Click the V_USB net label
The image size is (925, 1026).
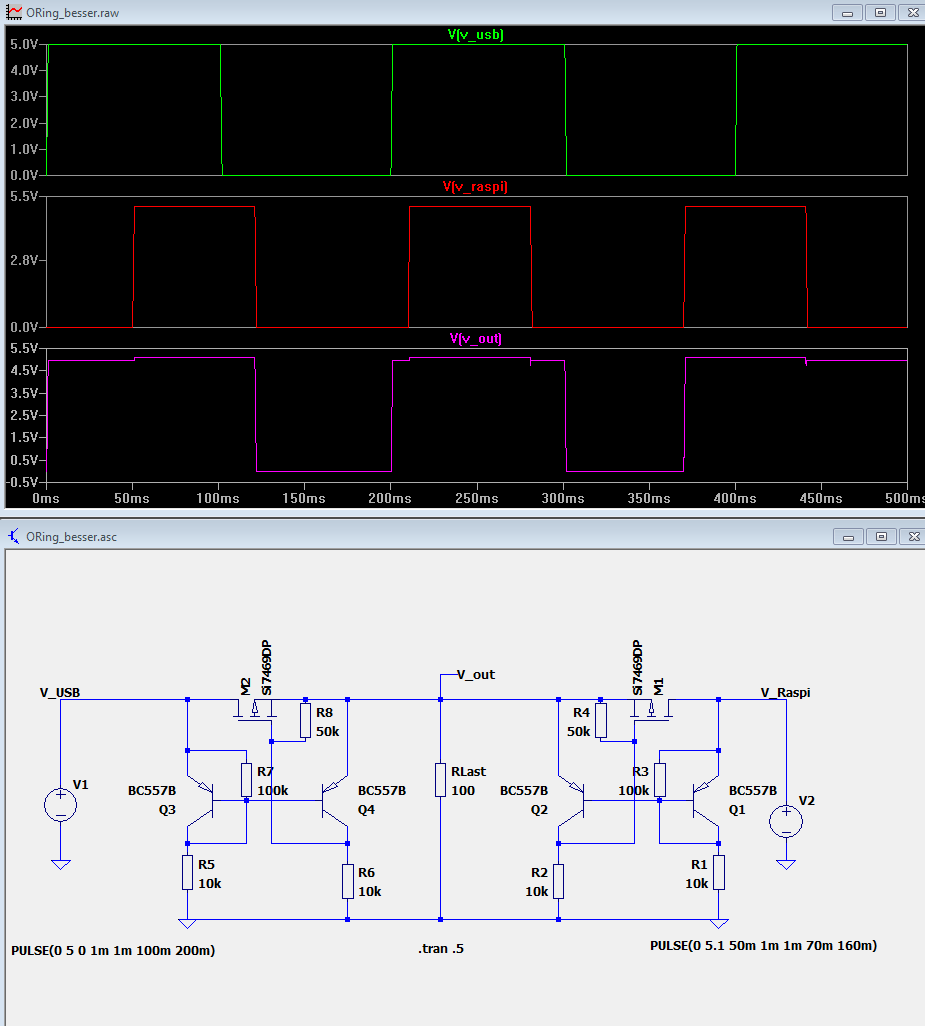coord(60,692)
